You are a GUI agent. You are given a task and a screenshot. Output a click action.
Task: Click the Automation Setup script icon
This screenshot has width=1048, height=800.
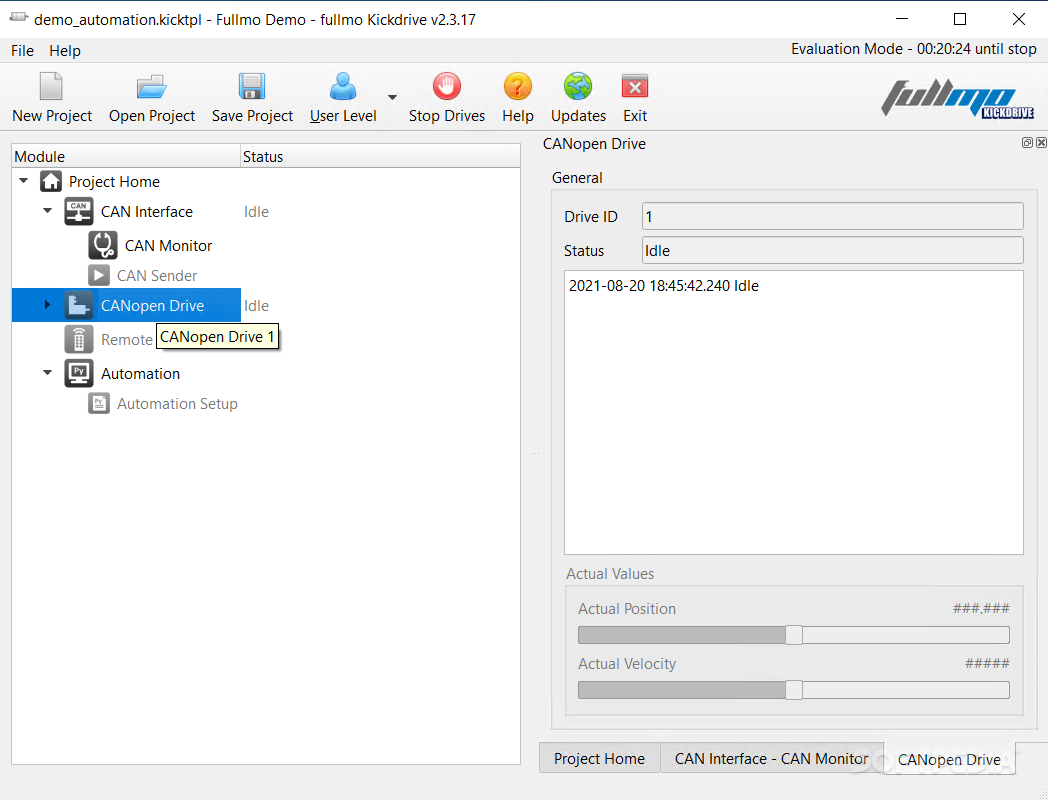99,404
